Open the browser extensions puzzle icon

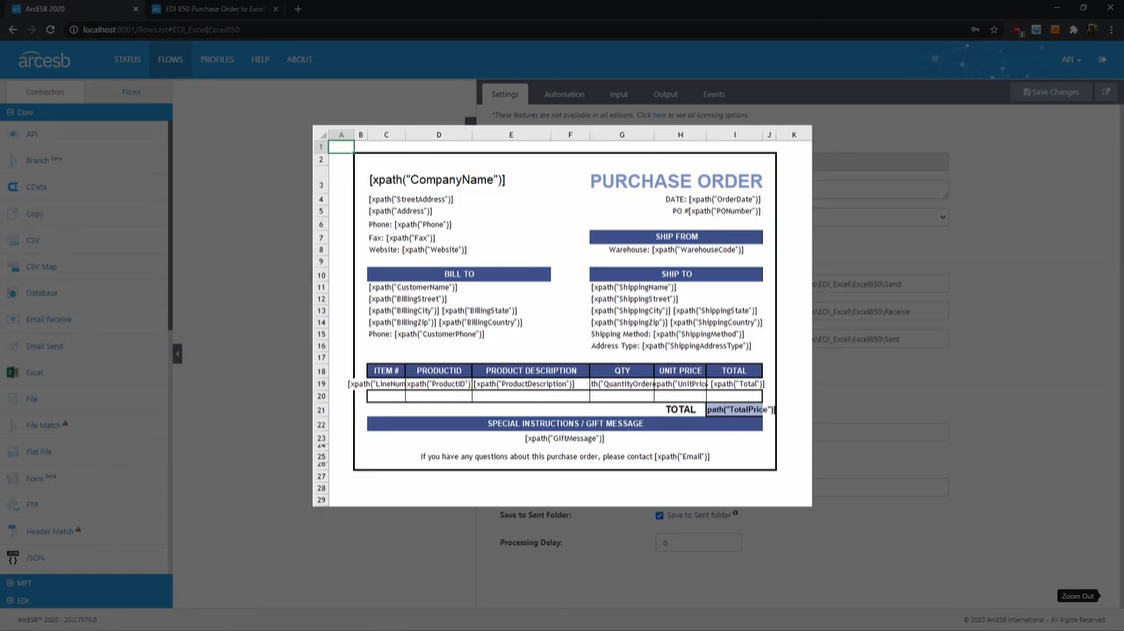(1073, 29)
